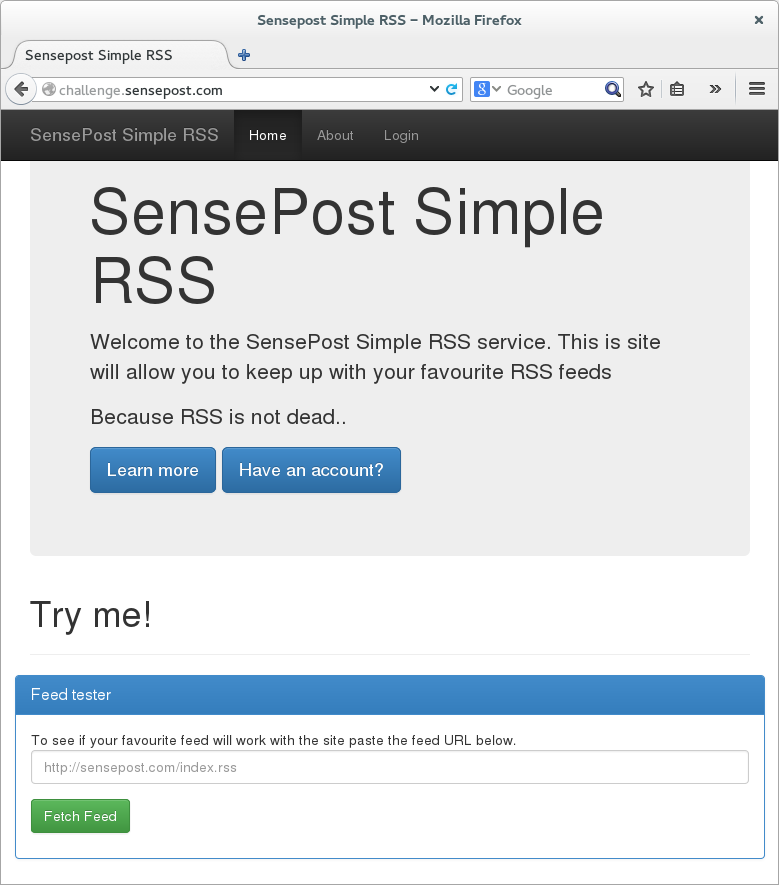
Task: Focus the feed URL input field
Action: (x=390, y=768)
